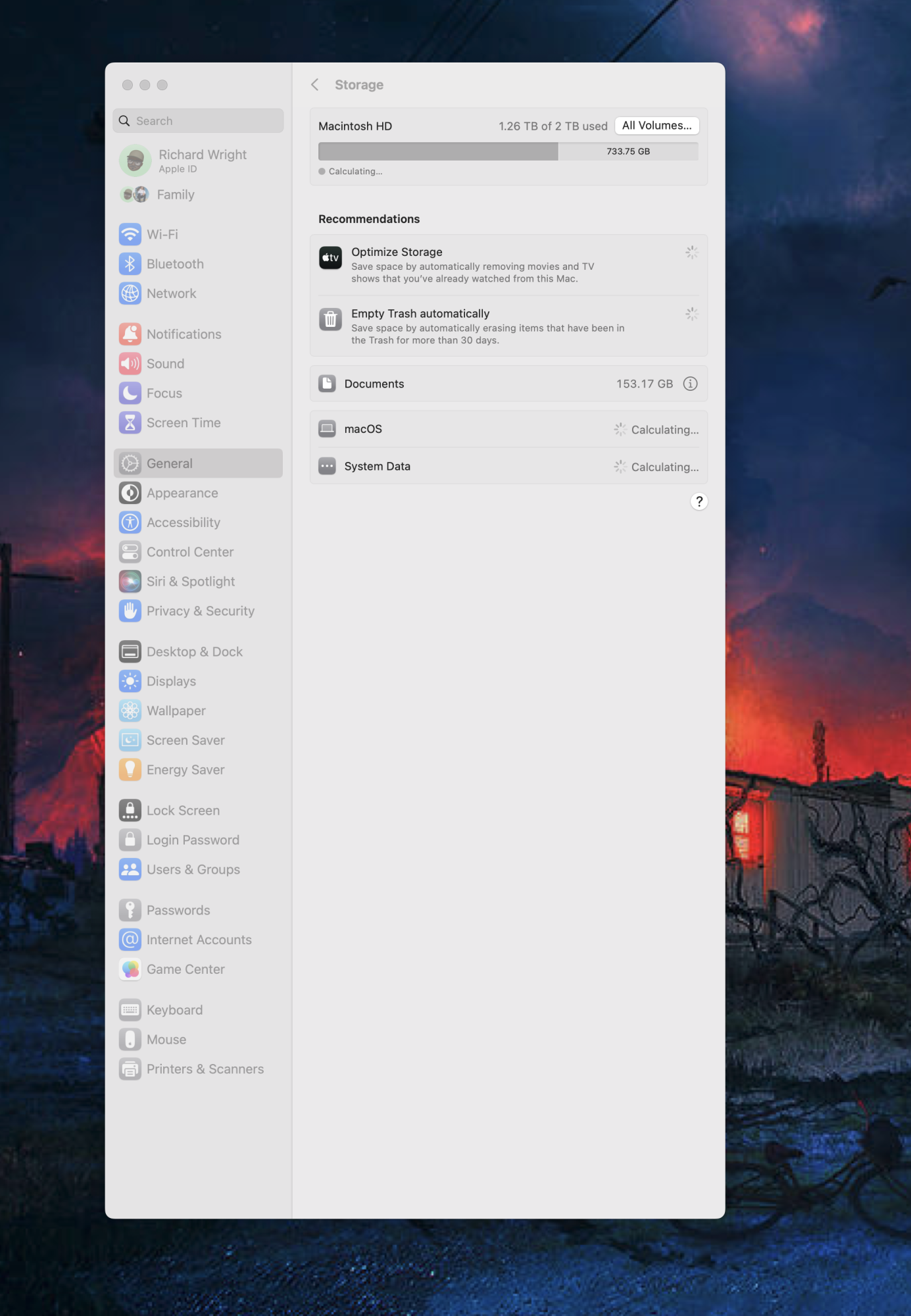
Task: Click the 1.26 TB of 2 TB used text
Action: coord(553,126)
